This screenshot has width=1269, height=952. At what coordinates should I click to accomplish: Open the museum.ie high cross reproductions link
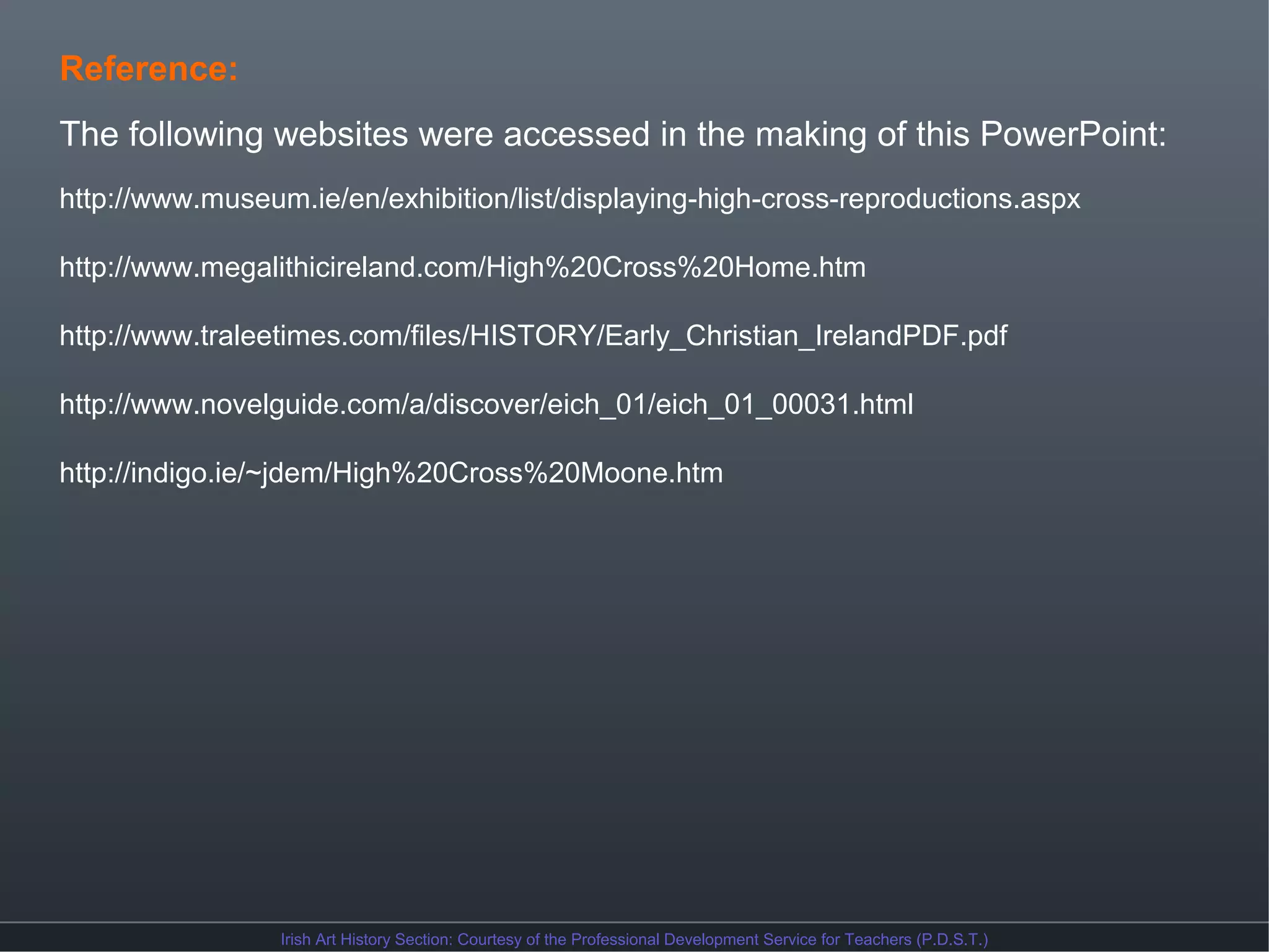570,199
